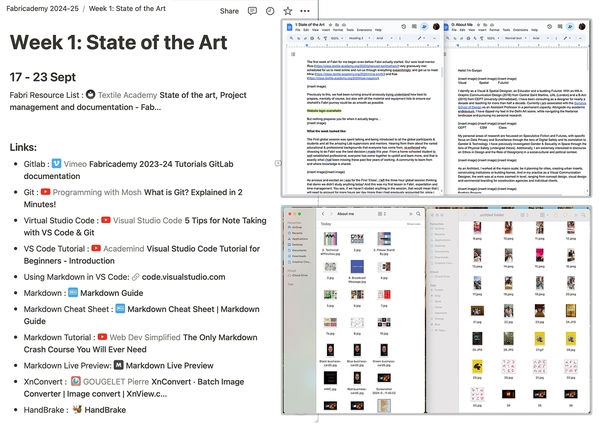Screen dimensions: 600x424
Task: Open Visual Studio Code Tutorial for Beginners link
Action: (142, 255)
